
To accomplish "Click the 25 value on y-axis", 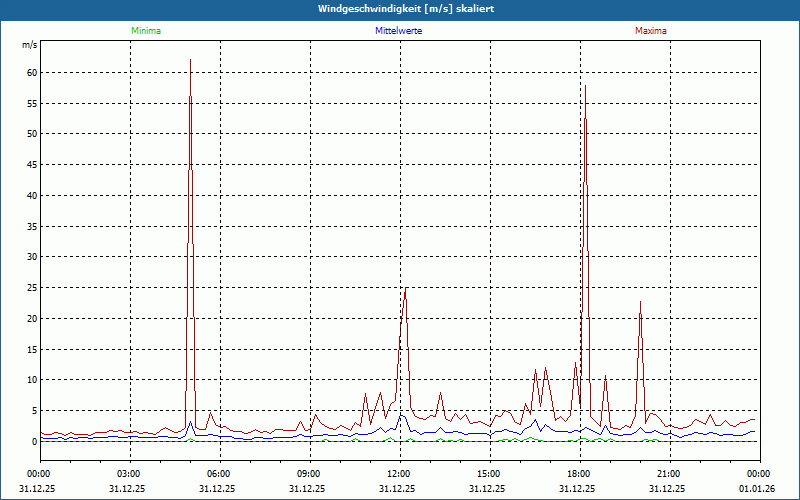I will click(33, 288).
